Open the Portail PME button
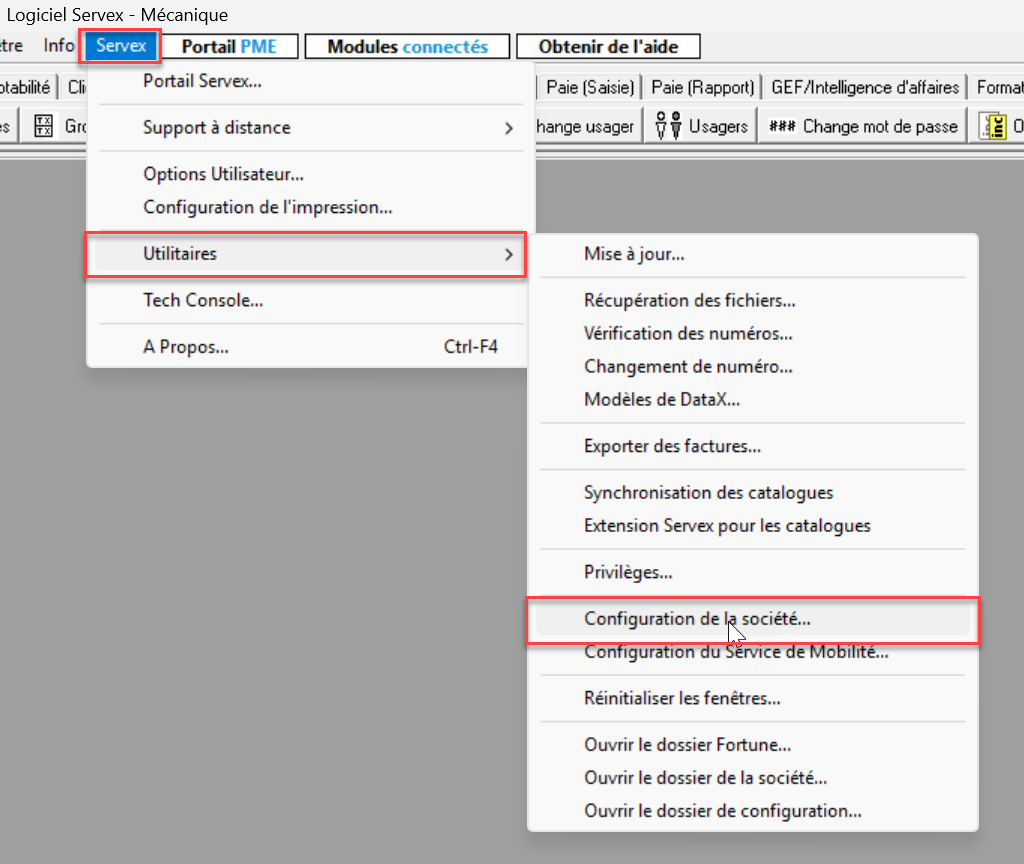This screenshot has height=864, width=1024. pos(228,47)
